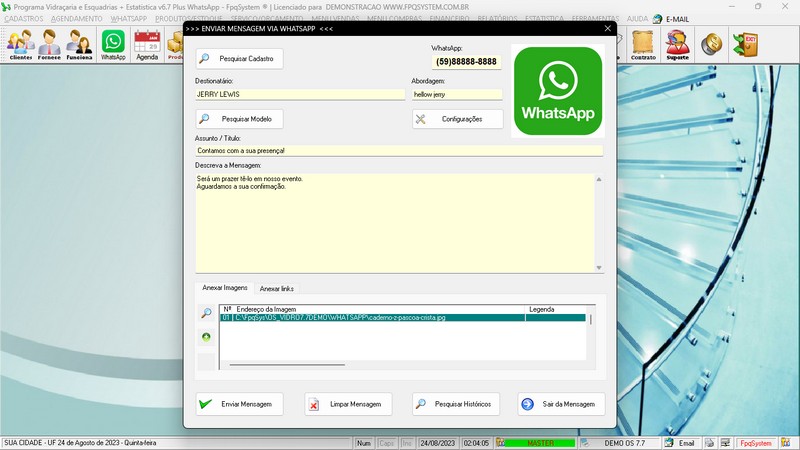Open the Agenda calendar icon
The height and width of the screenshot is (450, 800).
click(x=147, y=45)
